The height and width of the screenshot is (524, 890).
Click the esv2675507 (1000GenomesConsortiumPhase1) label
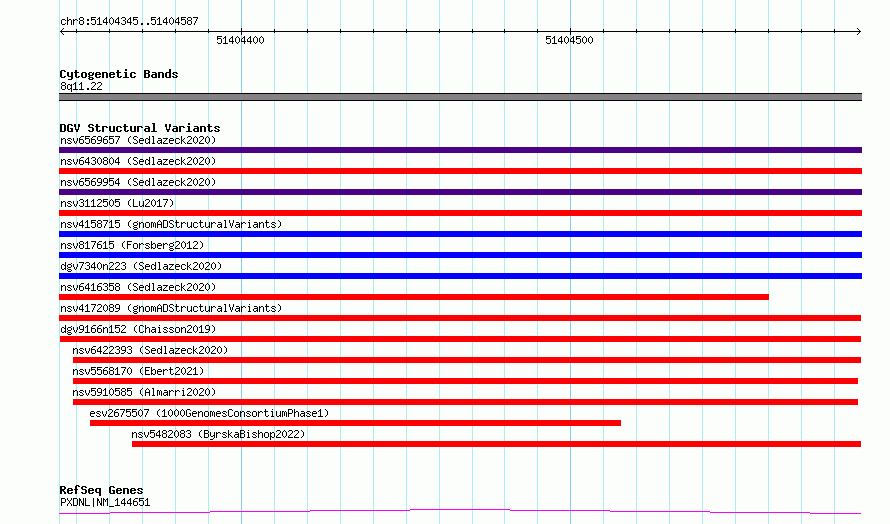click(x=209, y=413)
